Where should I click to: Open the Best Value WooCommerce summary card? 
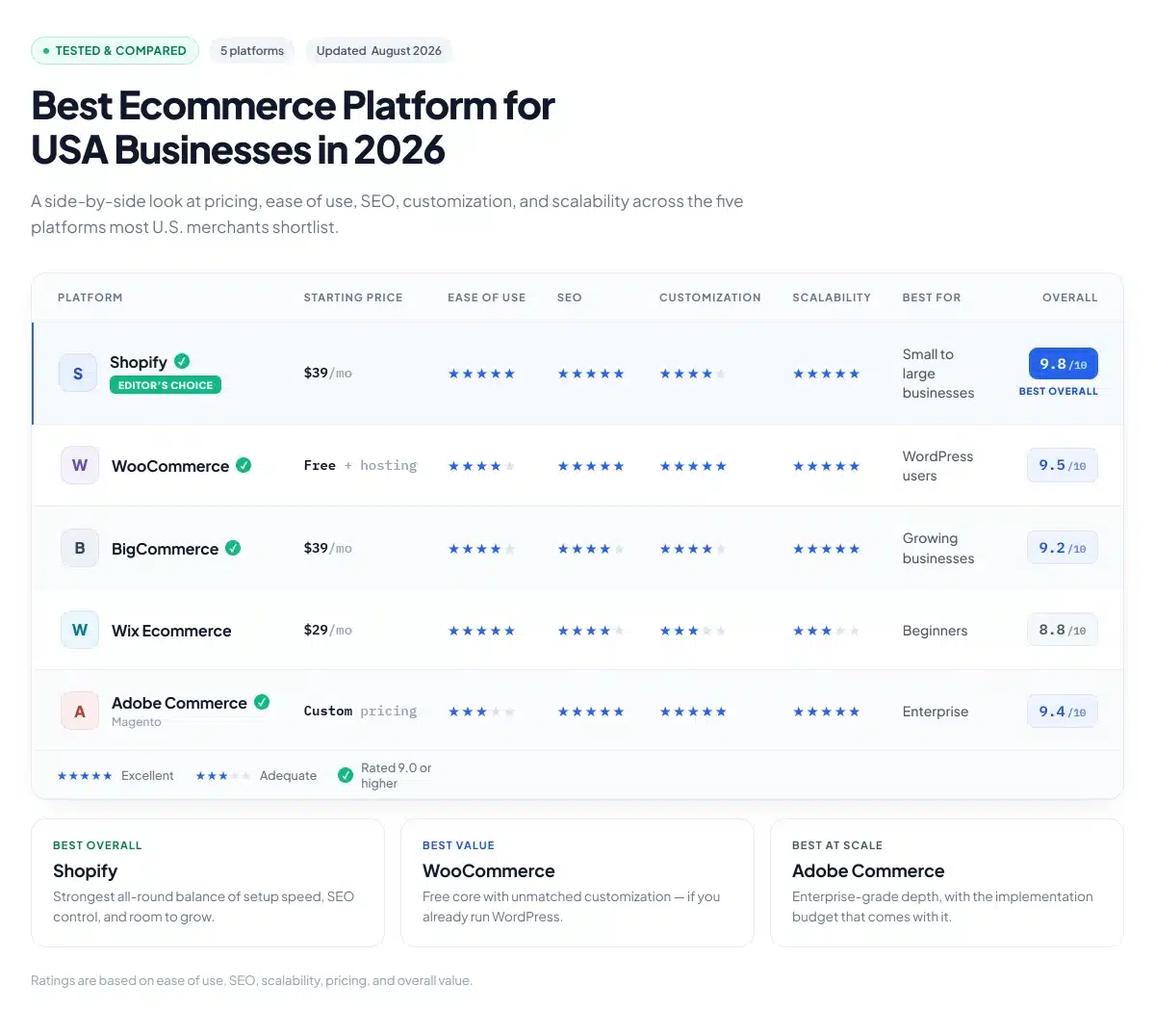click(x=577, y=883)
